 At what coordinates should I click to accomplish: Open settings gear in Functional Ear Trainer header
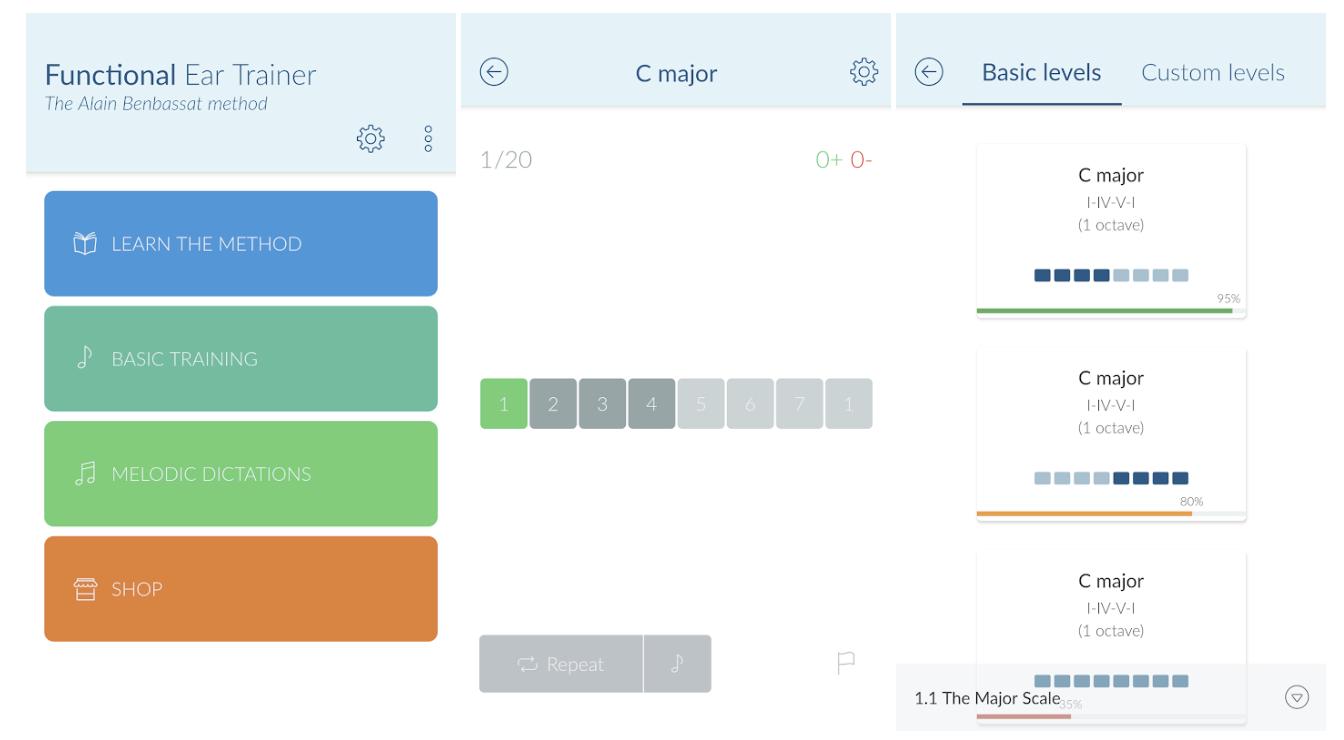(x=370, y=138)
